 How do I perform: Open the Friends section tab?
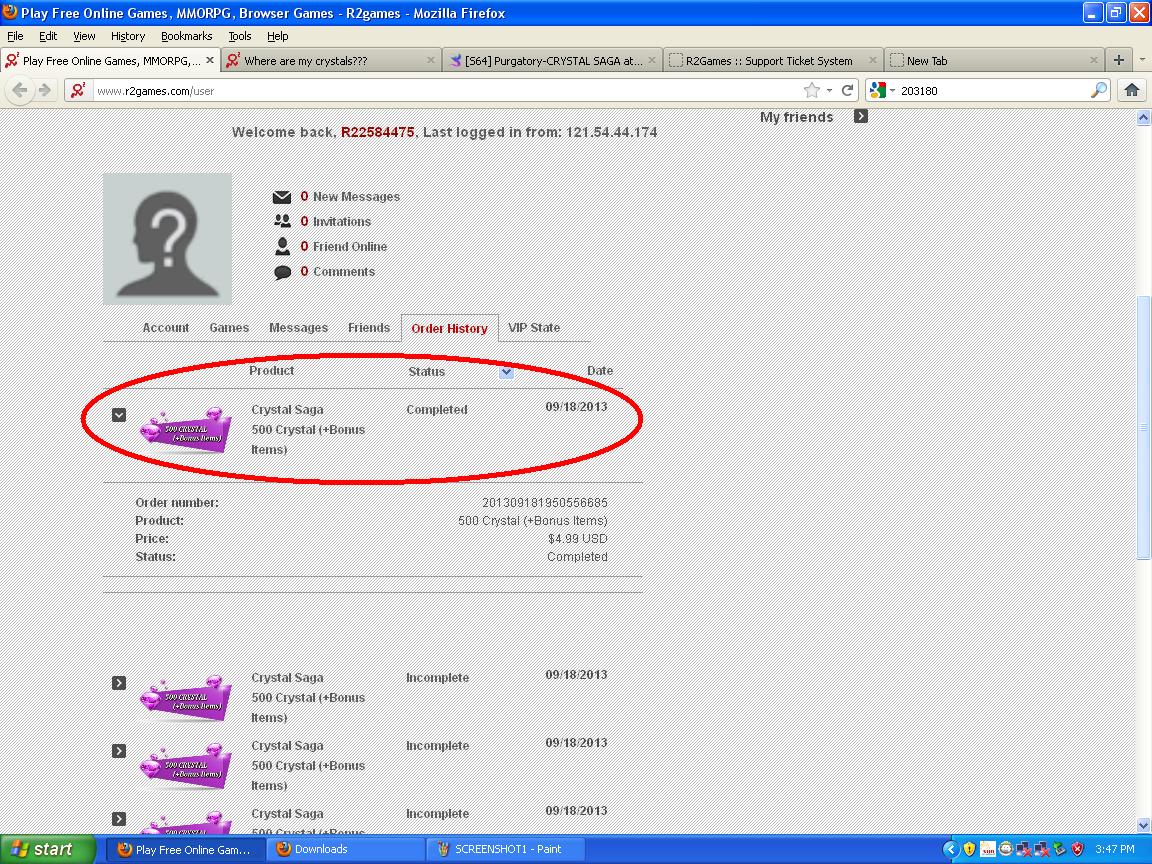[x=369, y=328]
